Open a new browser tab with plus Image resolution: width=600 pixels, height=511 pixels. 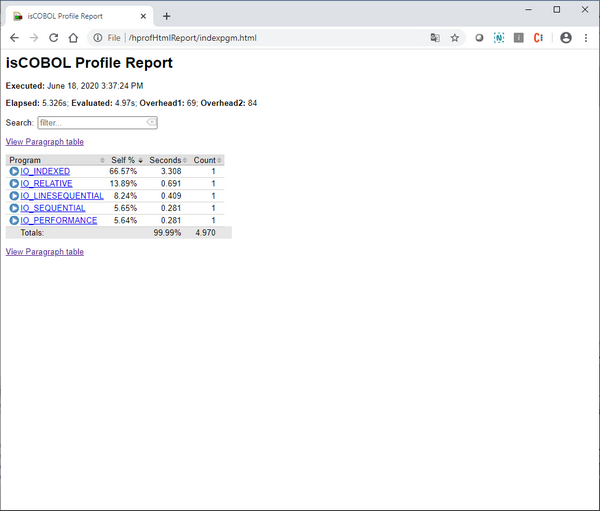tap(166, 16)
